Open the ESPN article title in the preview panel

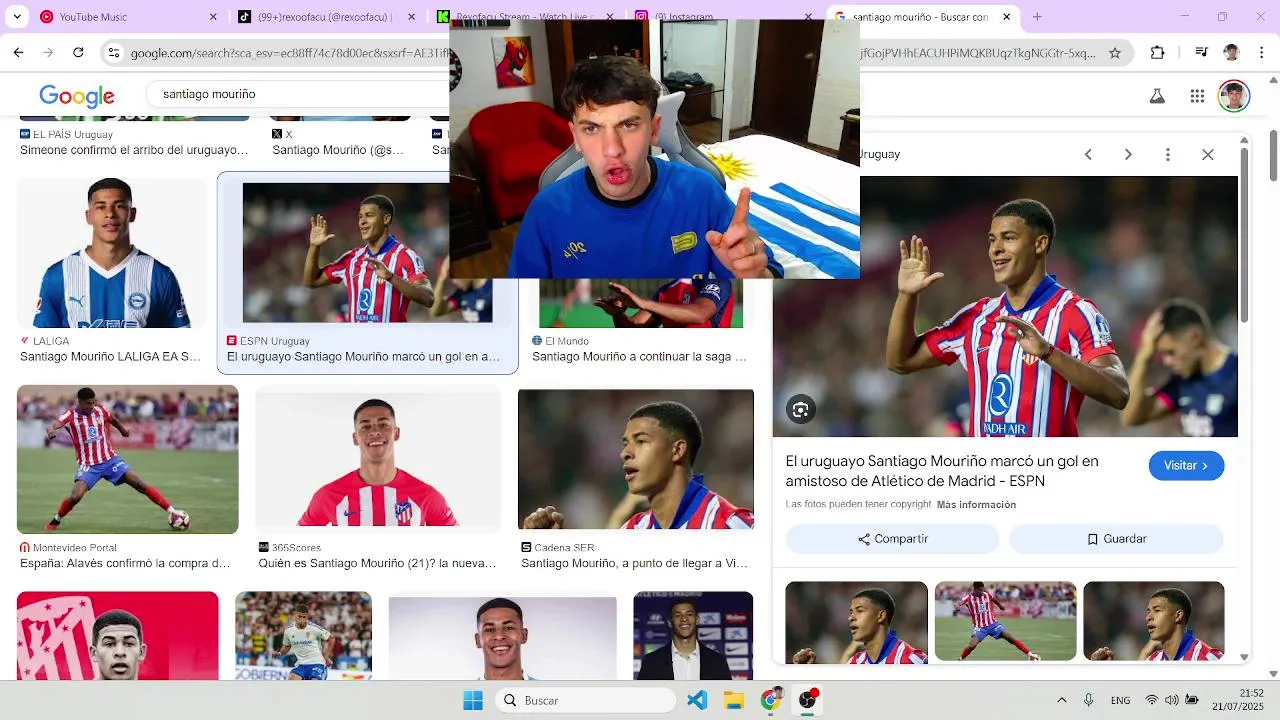(942, 471)
